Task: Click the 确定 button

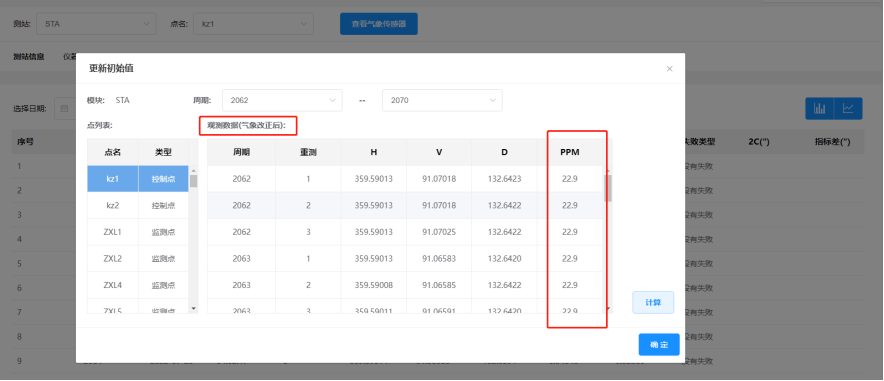Action: click(659, 344)
